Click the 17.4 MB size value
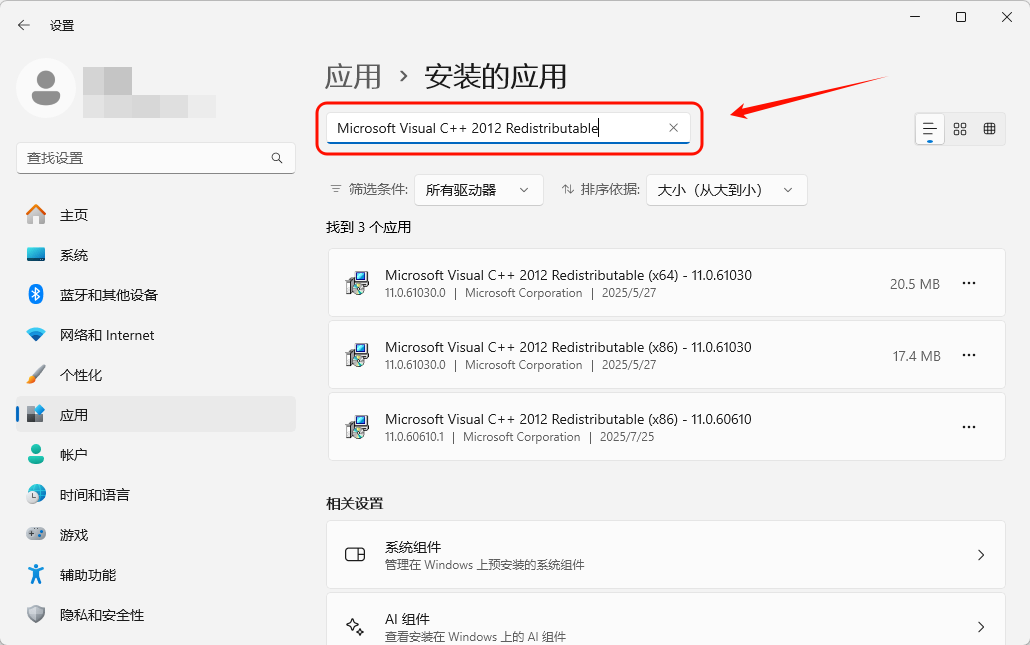Viewport: 1030px width, 645px height. pyautogui.click(x=916, y=356)
